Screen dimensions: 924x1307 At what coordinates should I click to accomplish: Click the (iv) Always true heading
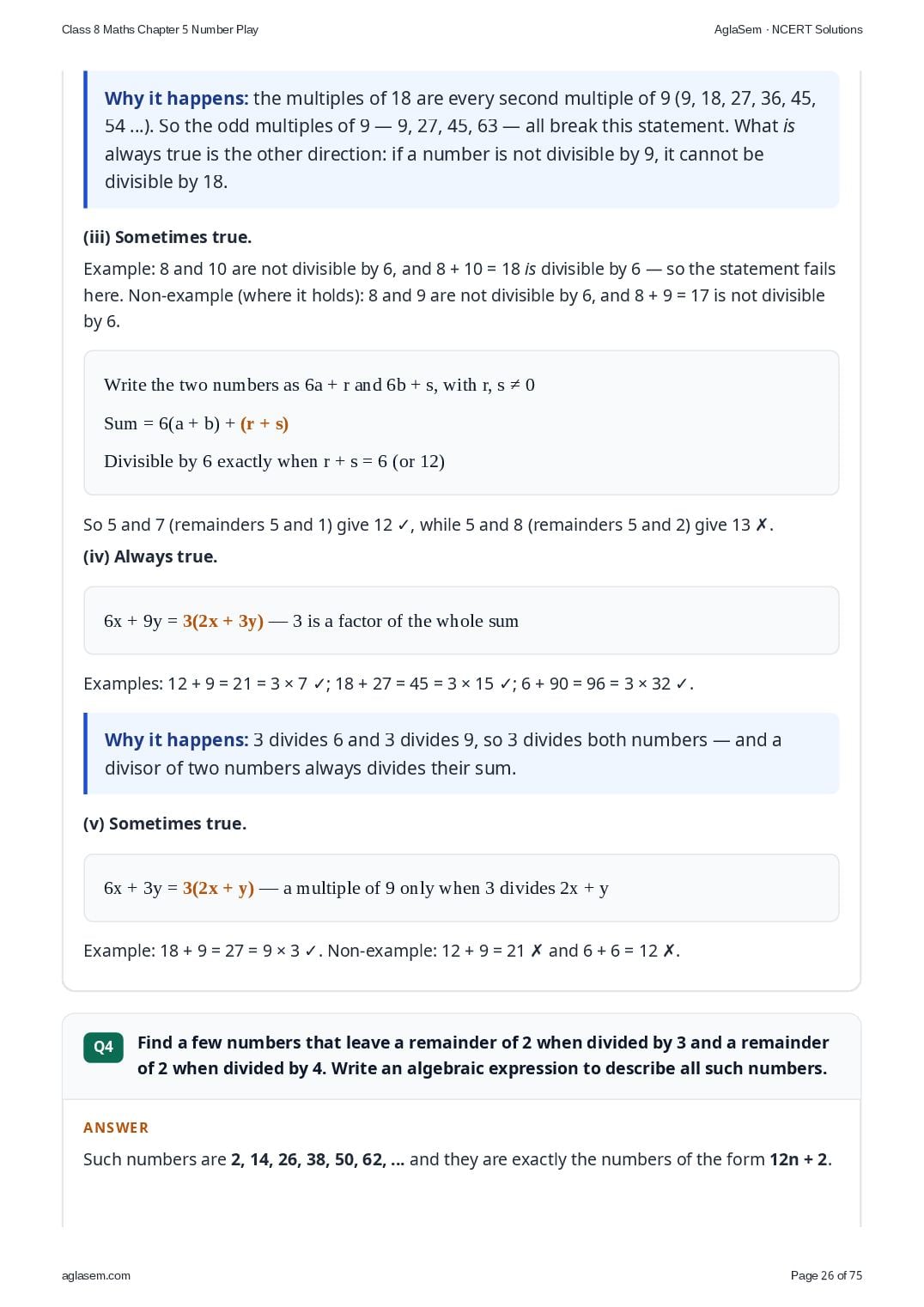pyautogui.click(x=150, y=556)
